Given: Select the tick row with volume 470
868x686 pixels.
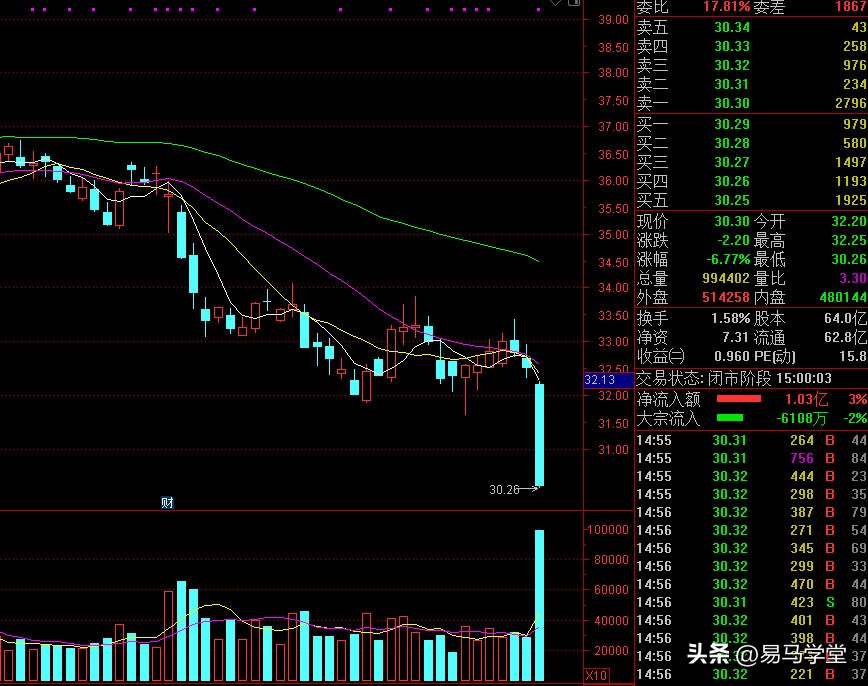Looking at the screenshot, I should (751, 584).
